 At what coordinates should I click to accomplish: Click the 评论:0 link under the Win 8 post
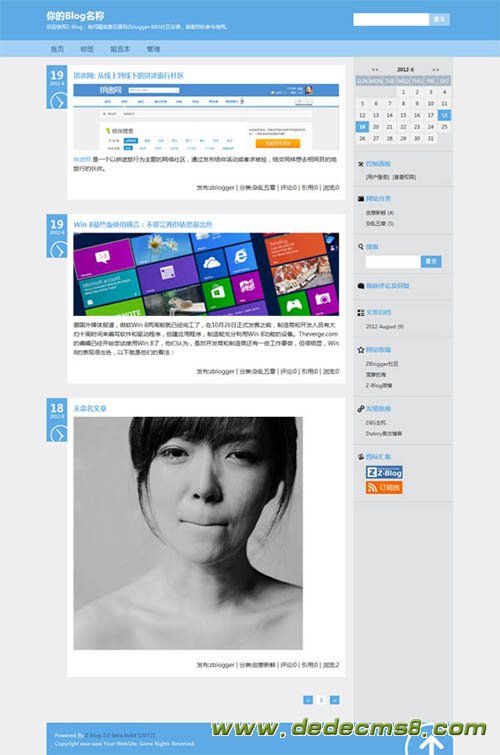(x=289, y=372)
